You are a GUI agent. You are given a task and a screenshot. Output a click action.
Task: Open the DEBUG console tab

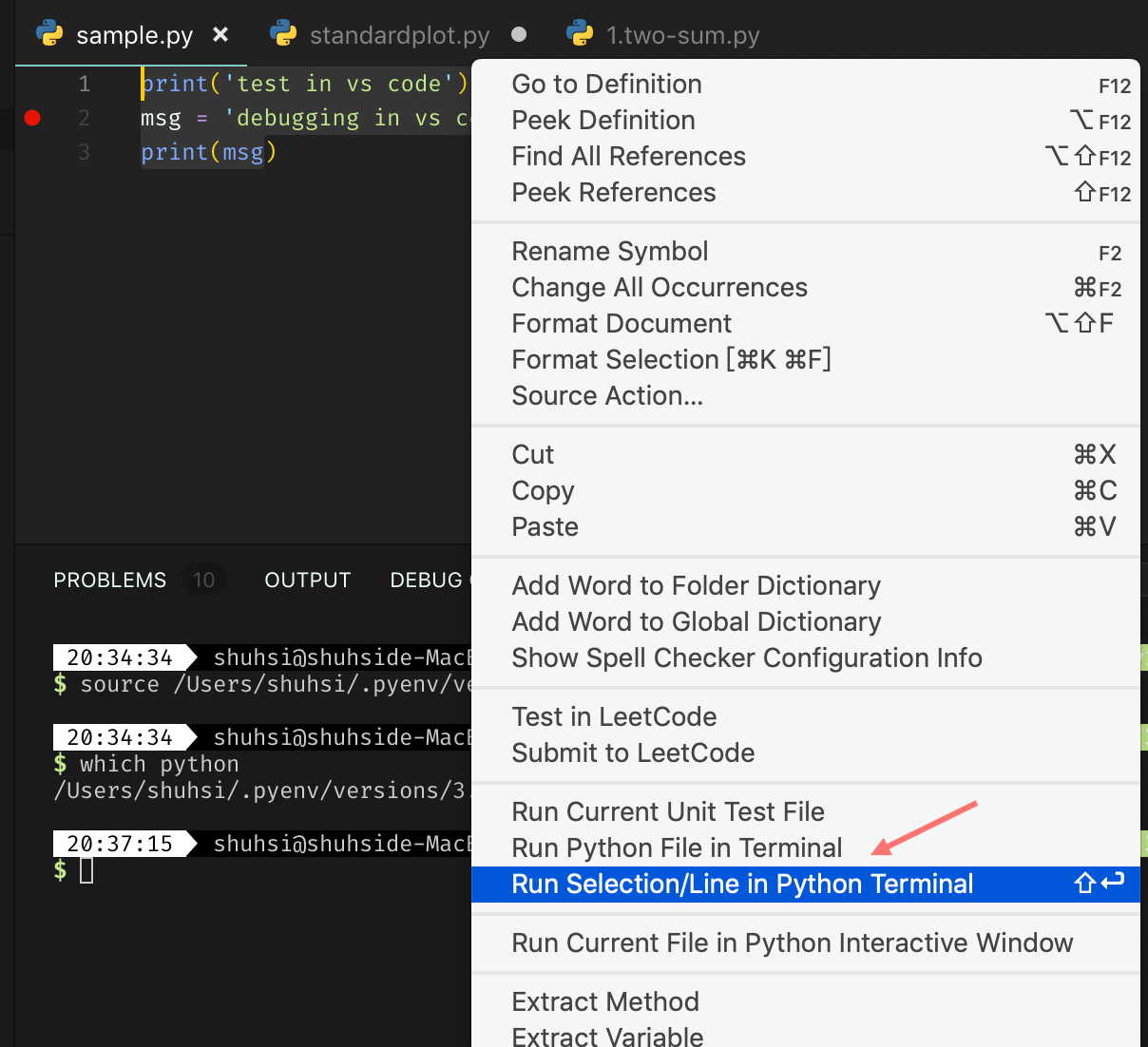(428, 580)
